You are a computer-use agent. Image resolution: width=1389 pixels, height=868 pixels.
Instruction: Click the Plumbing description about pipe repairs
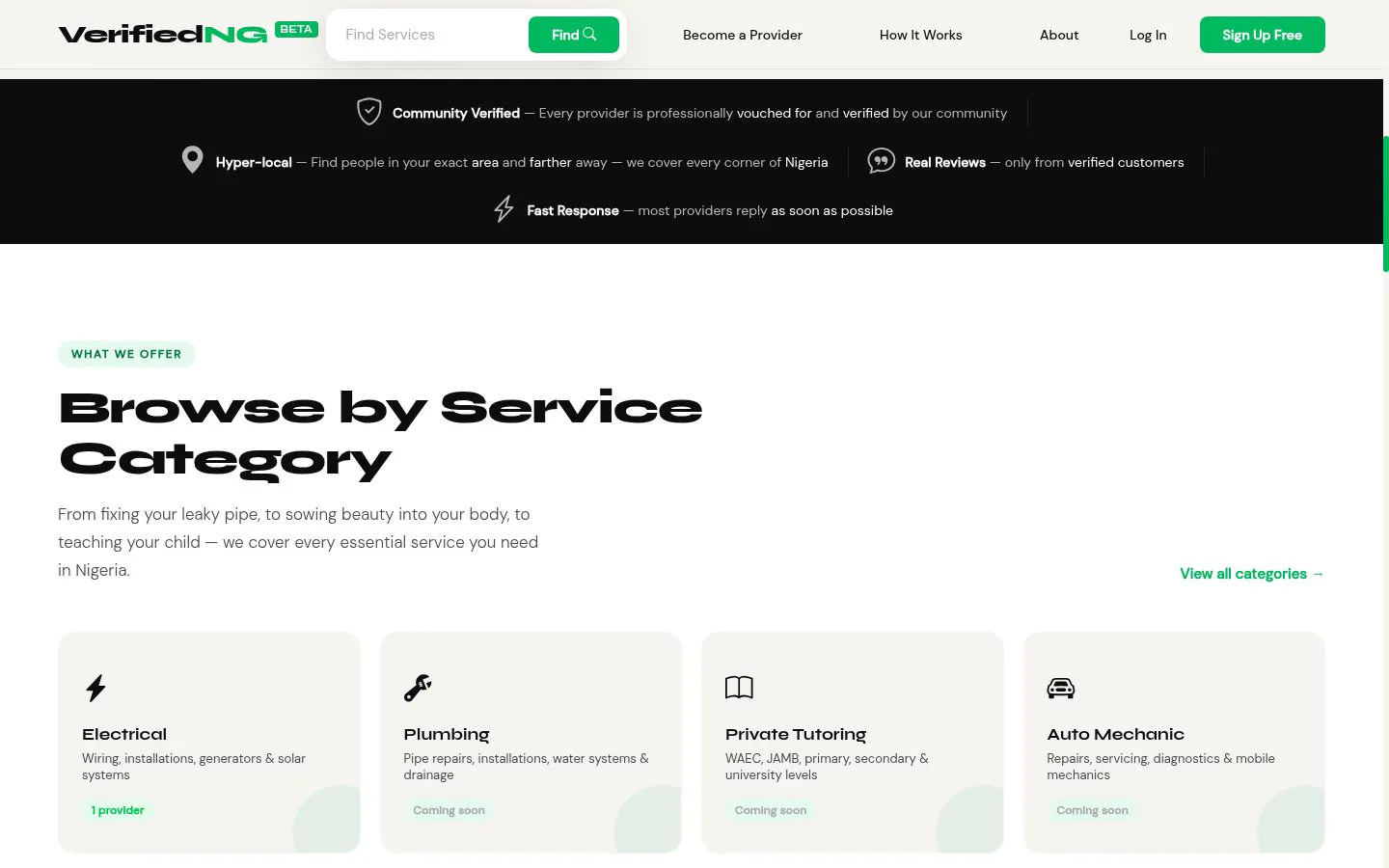pyautogui.click(x=527, y=767)
